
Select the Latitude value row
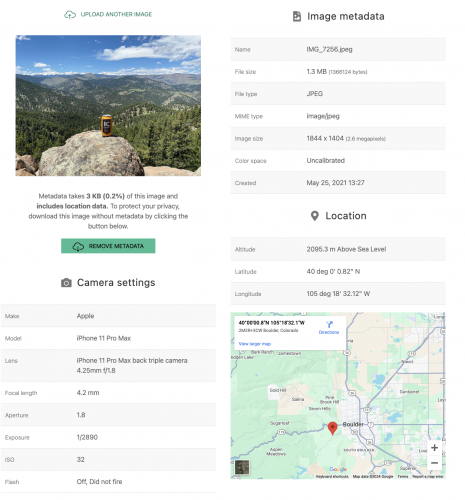338,272
